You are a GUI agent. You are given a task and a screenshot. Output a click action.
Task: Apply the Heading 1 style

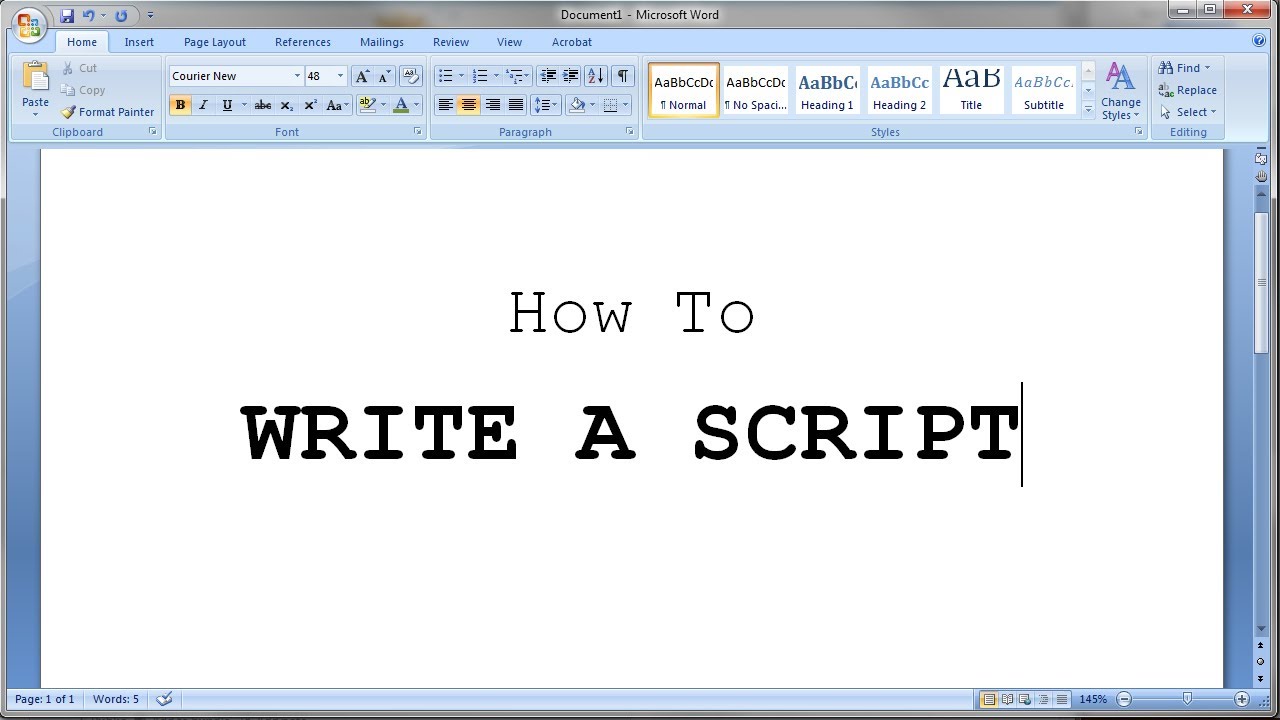pyautogui.click(x=827, y=90)
